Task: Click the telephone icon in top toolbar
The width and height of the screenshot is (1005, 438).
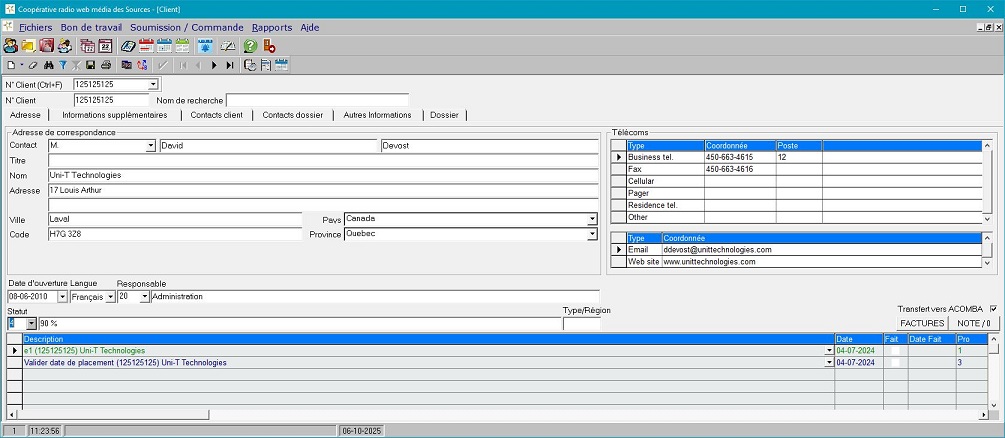Action: pos(128,46)
